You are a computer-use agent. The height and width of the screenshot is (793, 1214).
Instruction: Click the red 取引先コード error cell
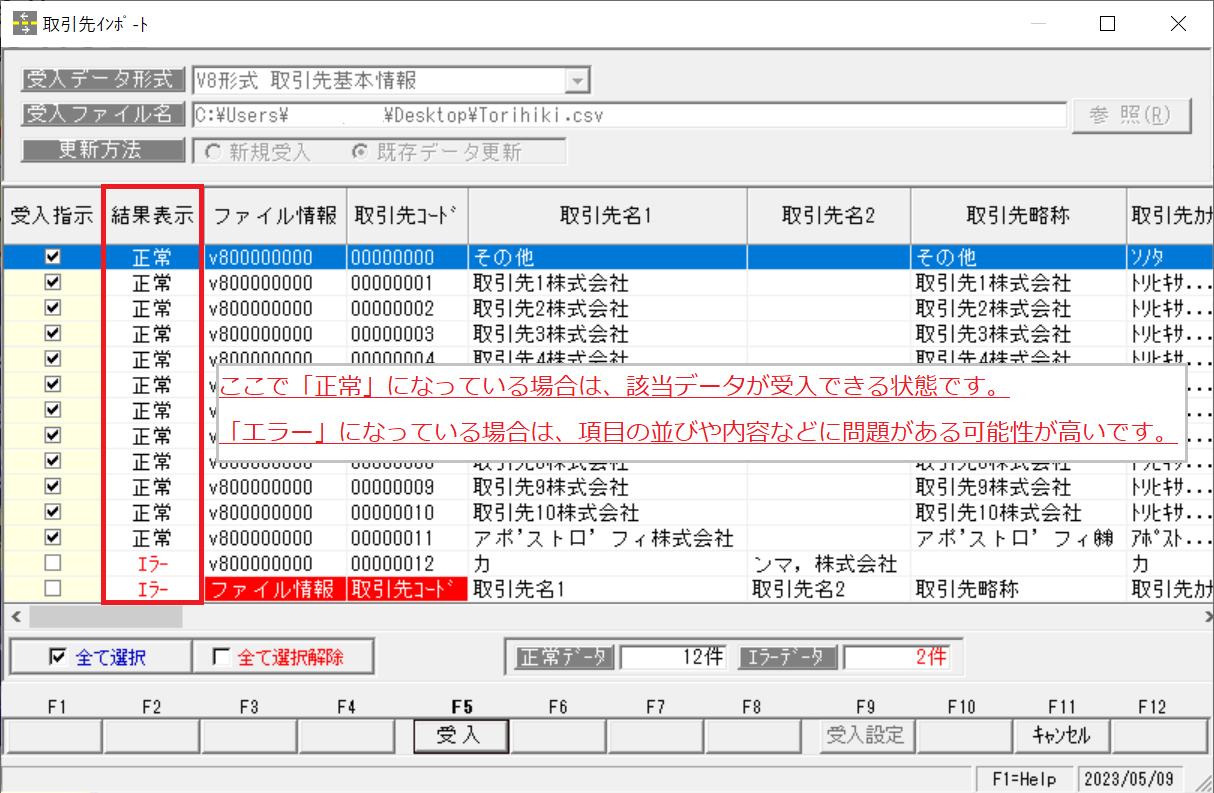pyautogui.click(x=407, y=589)
